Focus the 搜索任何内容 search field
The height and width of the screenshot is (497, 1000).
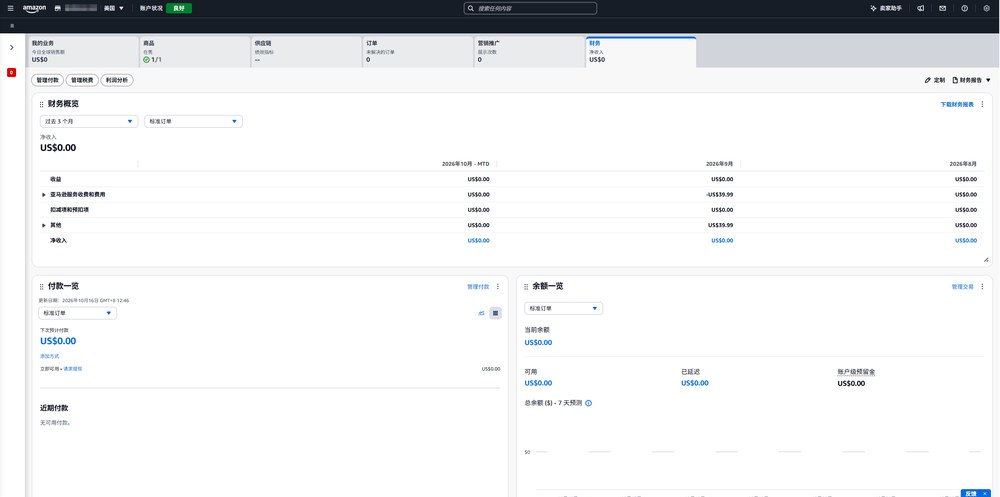coord(530,8)
